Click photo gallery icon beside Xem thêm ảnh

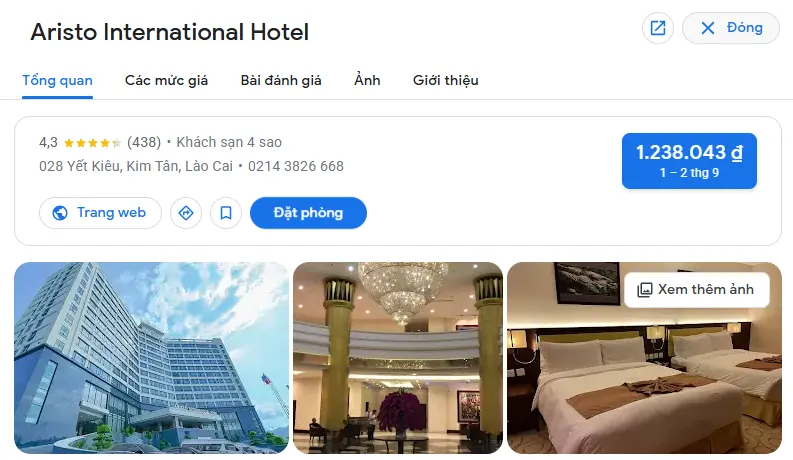[x=644, y=290]
